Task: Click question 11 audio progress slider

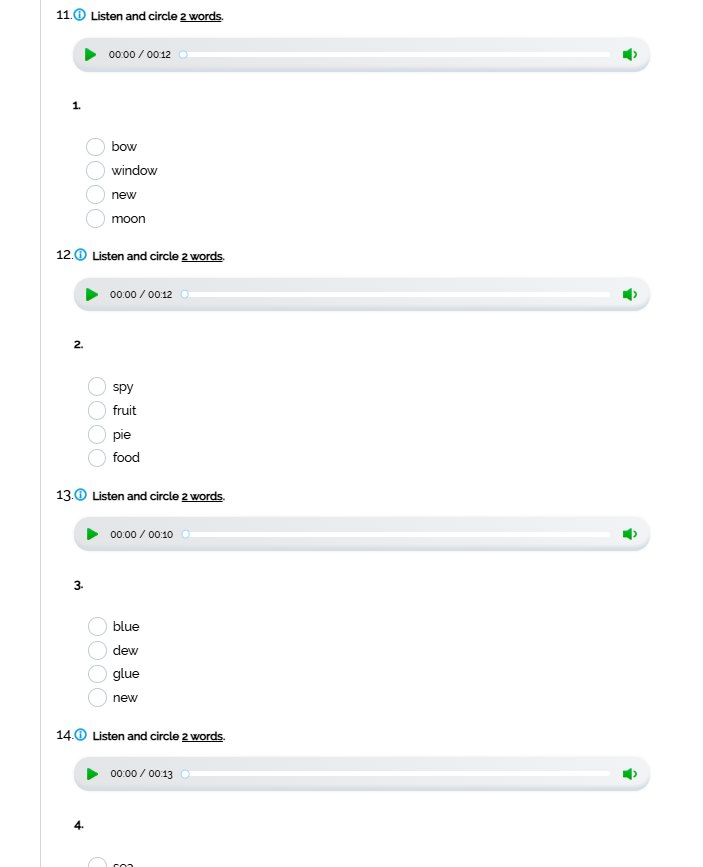Action: point(395,55)
